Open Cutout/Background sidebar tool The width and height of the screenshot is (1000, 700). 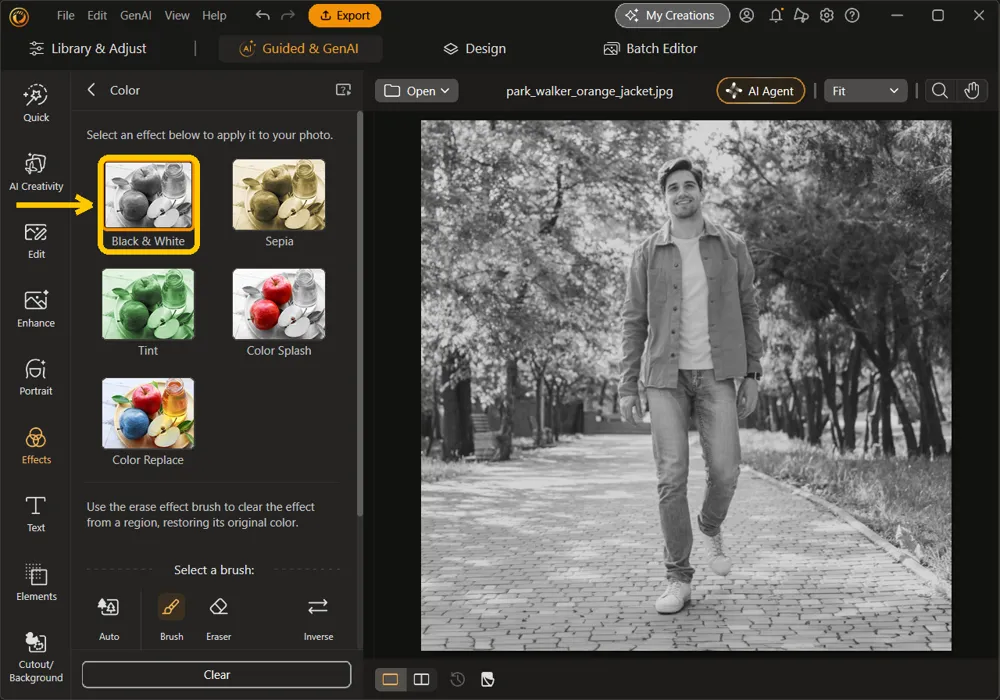coord(36,657)
